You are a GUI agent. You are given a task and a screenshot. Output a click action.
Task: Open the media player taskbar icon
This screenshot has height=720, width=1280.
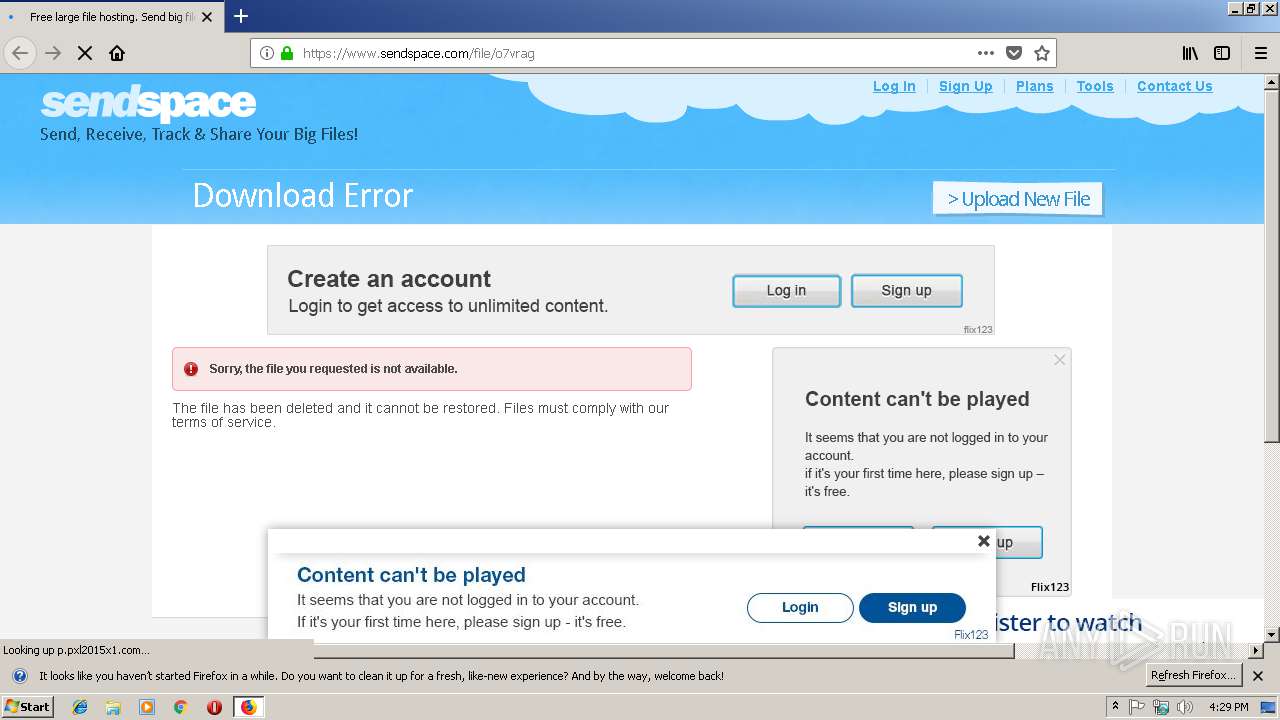click(x=147, y=707)
